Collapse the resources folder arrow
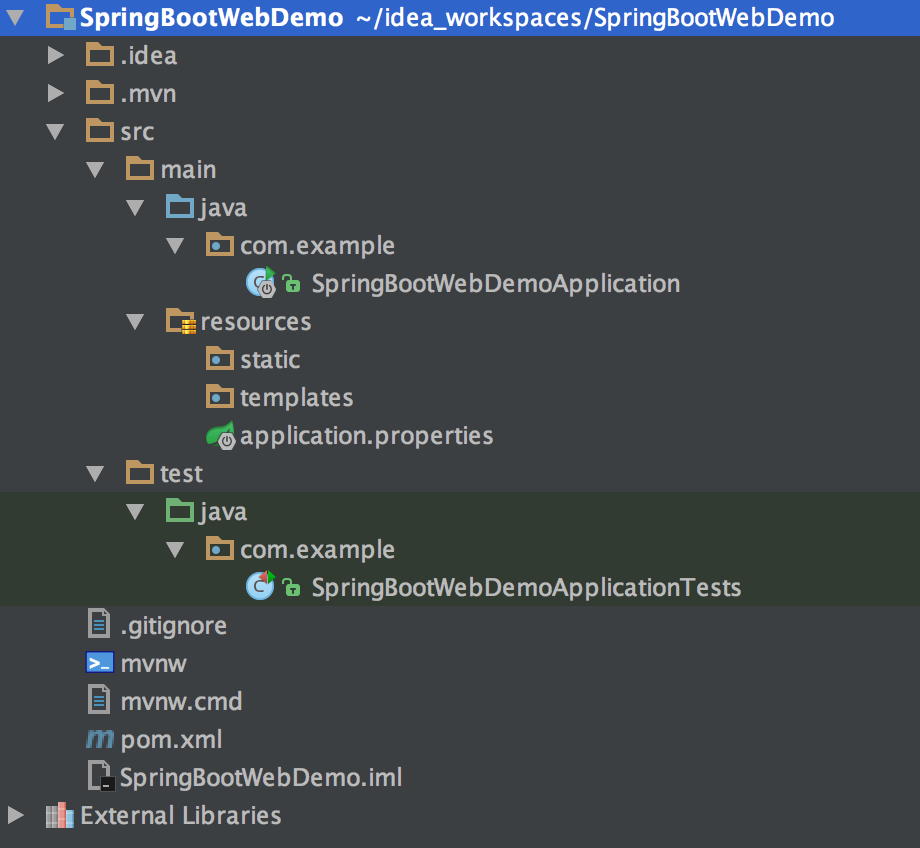This screenshot has width=920, height=848. [x=135, y=322]
